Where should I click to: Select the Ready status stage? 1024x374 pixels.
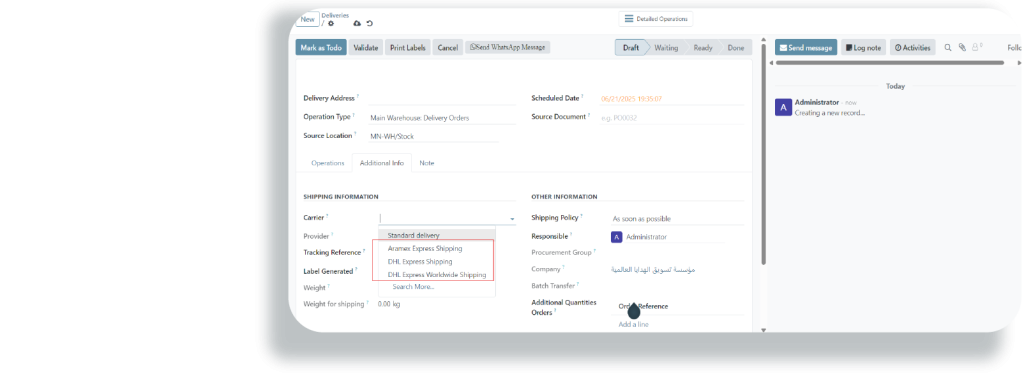(x=703, y=48)
